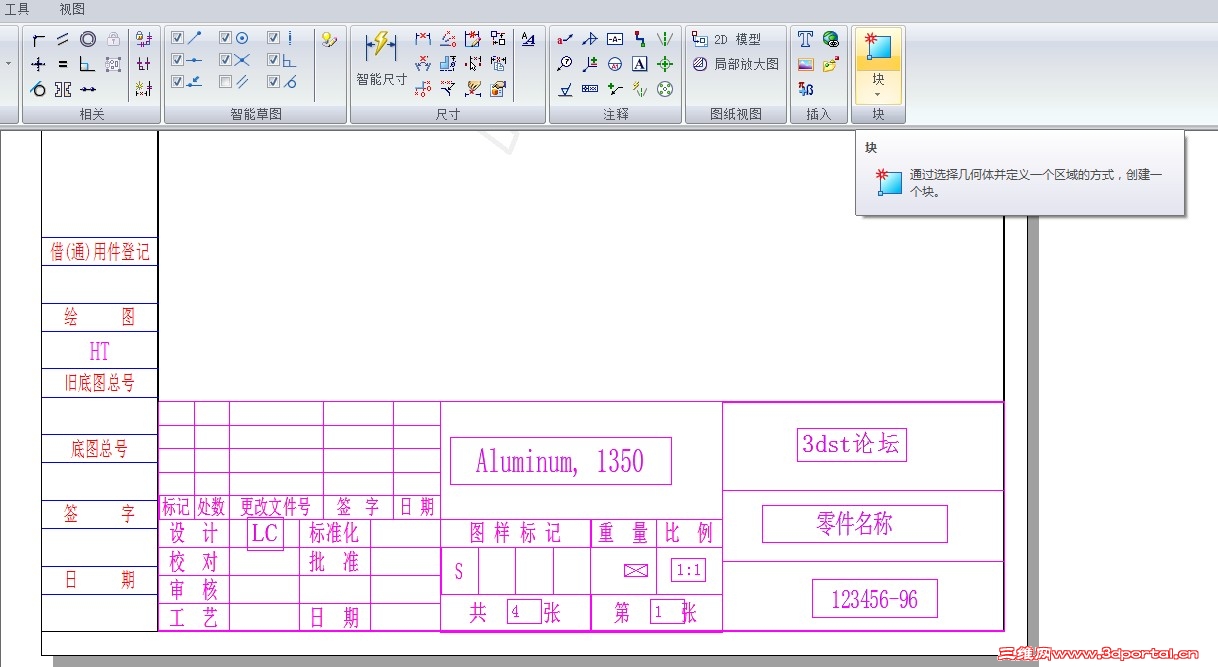Select the 零件名称 text box

pyautogui.click(x=854, y=523)
